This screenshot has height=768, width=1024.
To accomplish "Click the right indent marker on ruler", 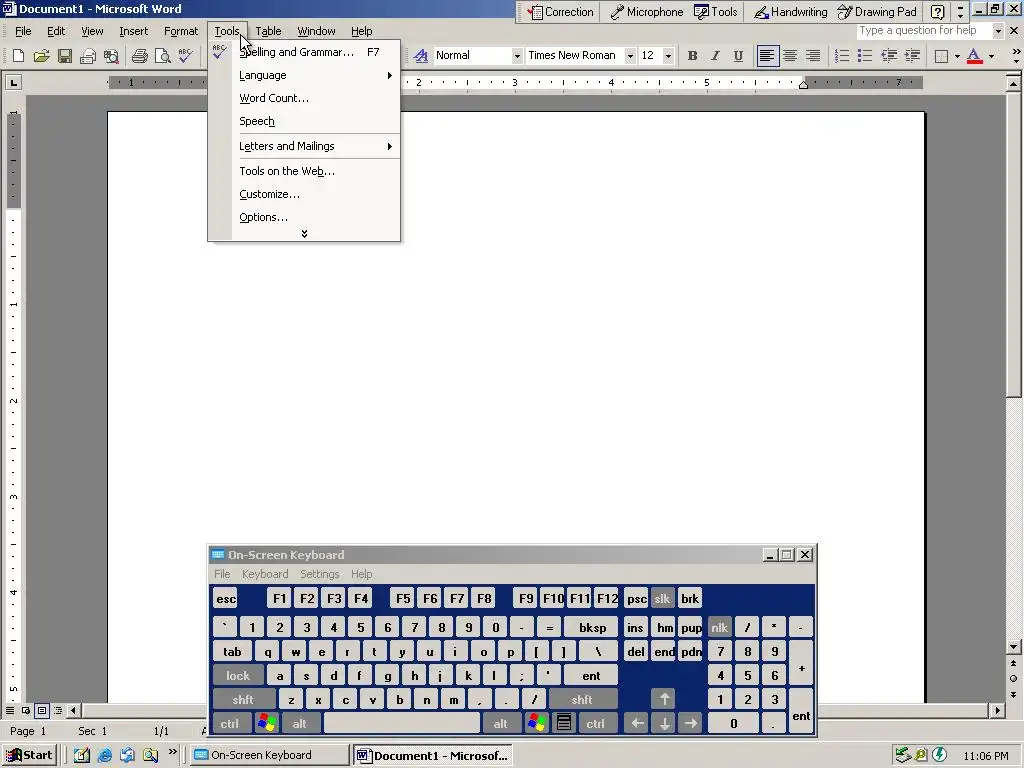I will click(803, 84).
